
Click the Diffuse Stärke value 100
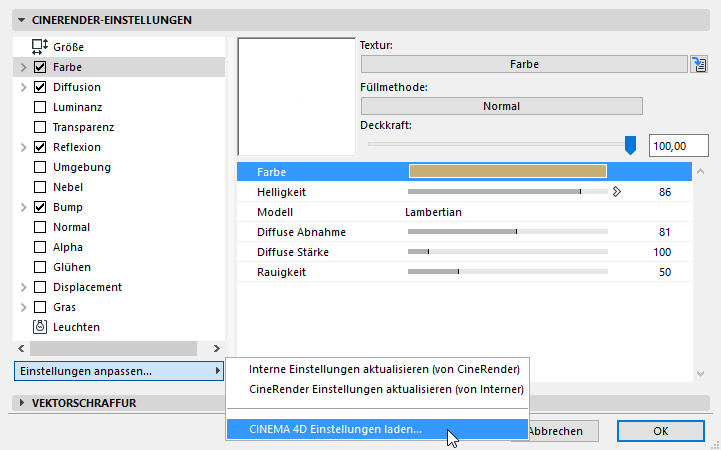662,252
